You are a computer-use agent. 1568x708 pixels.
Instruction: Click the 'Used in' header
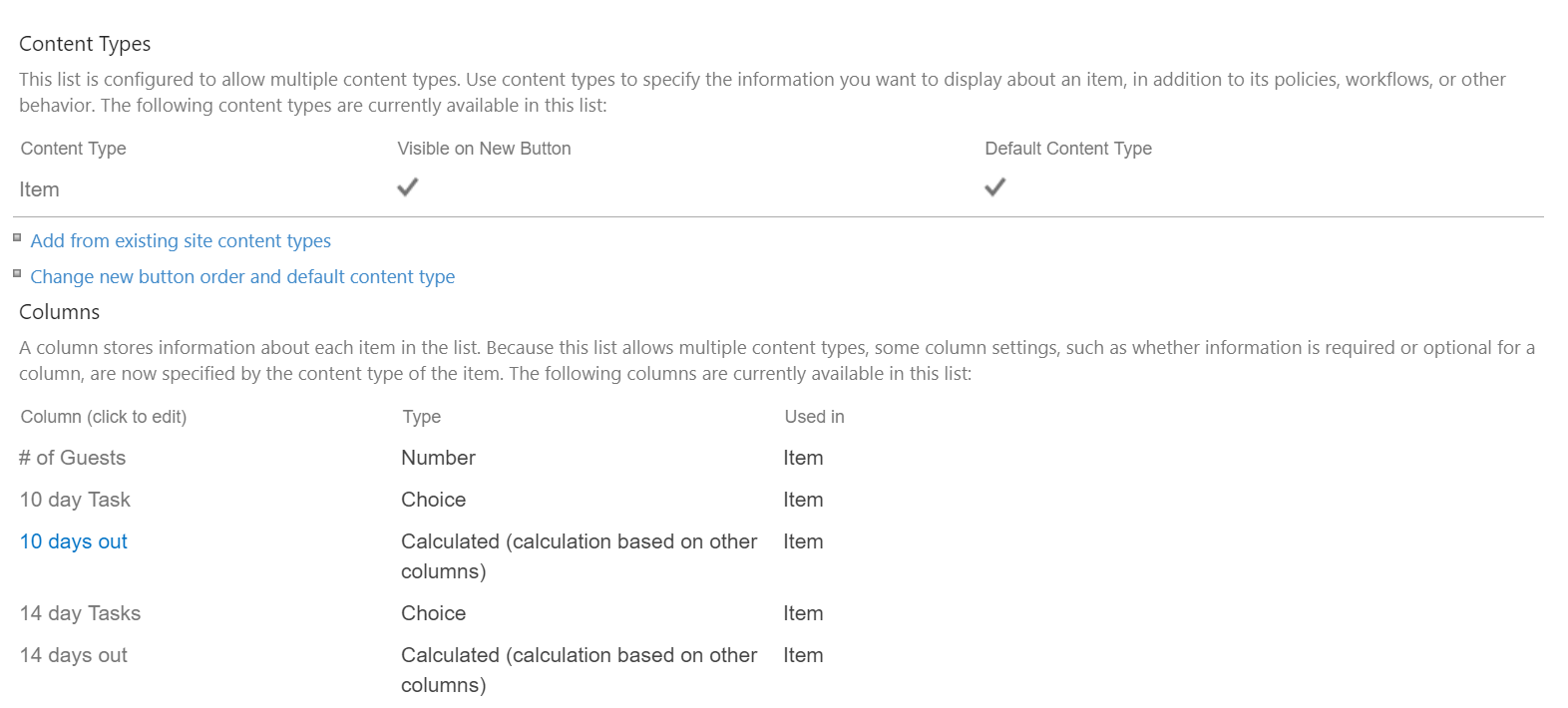814,417
